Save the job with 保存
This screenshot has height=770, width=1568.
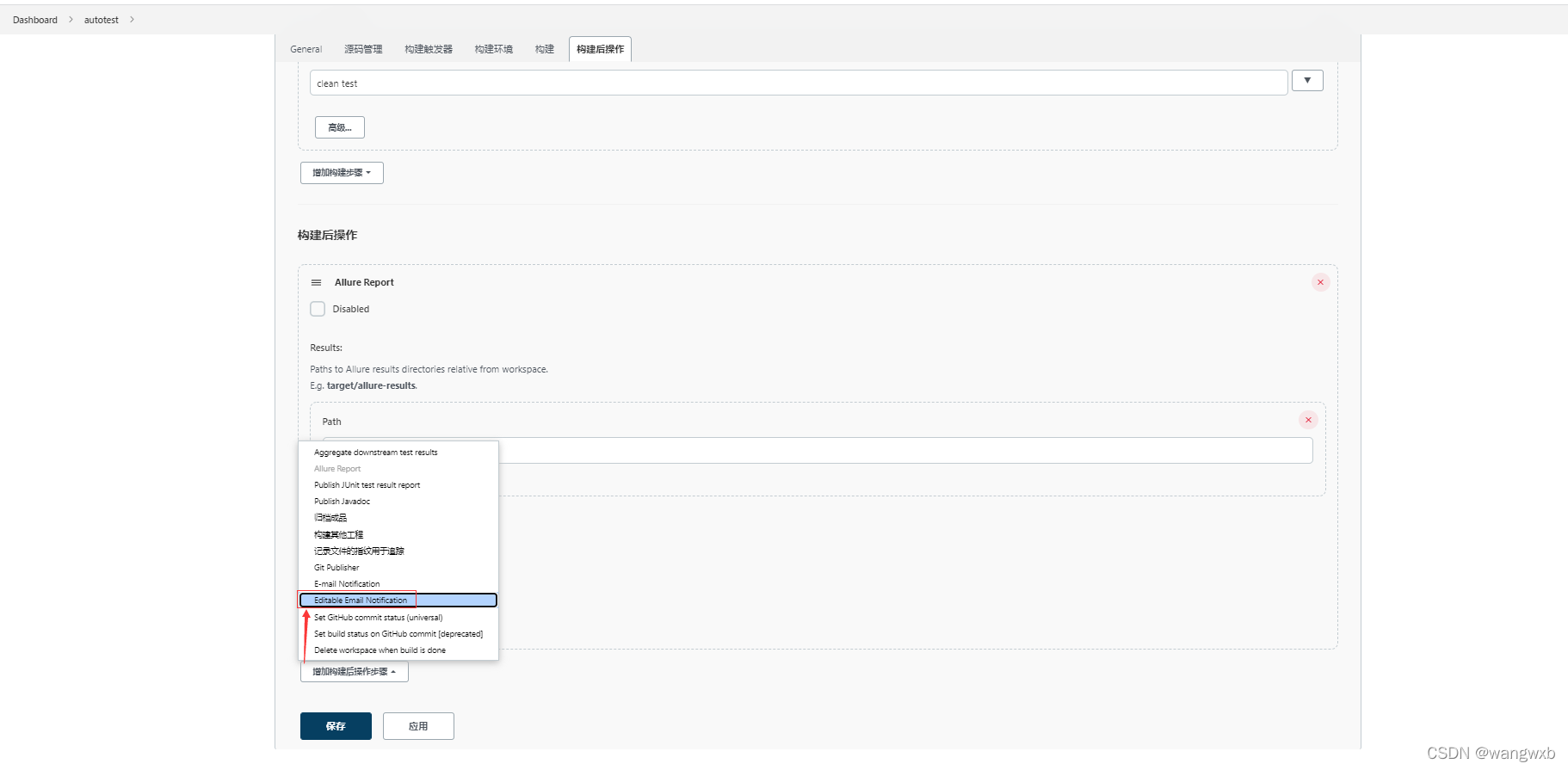tap(336, 726)
